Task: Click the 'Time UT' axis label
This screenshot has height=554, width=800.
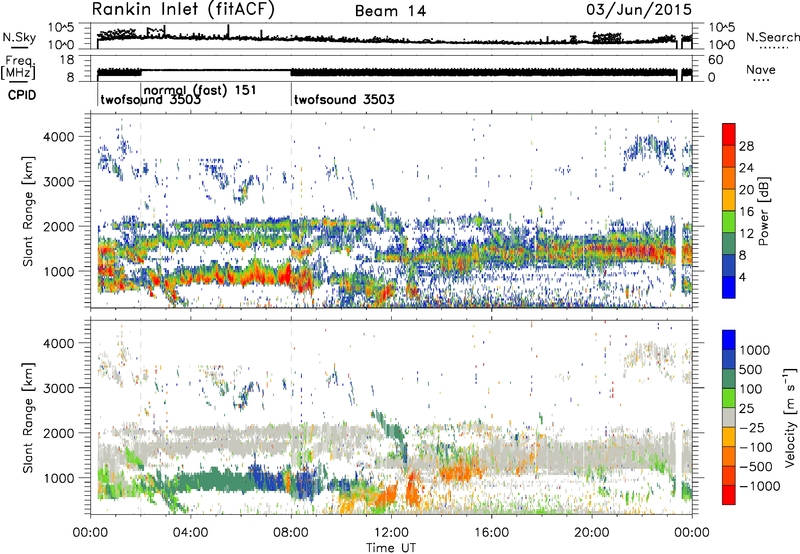Action: 391,548
